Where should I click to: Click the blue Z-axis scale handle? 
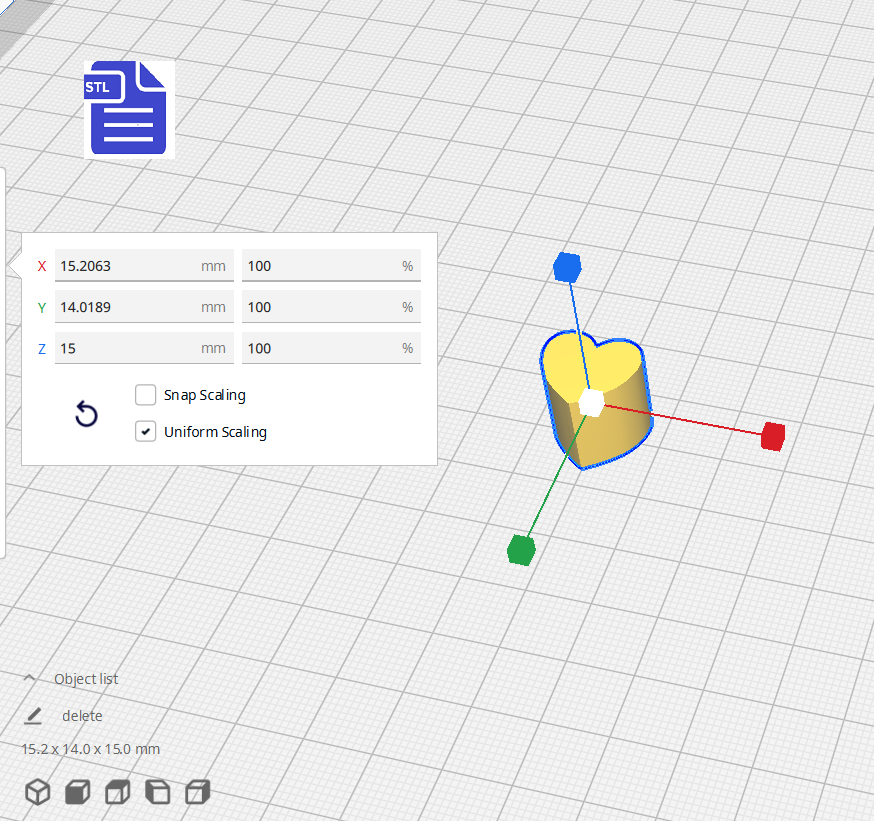[x=567, y=267]
